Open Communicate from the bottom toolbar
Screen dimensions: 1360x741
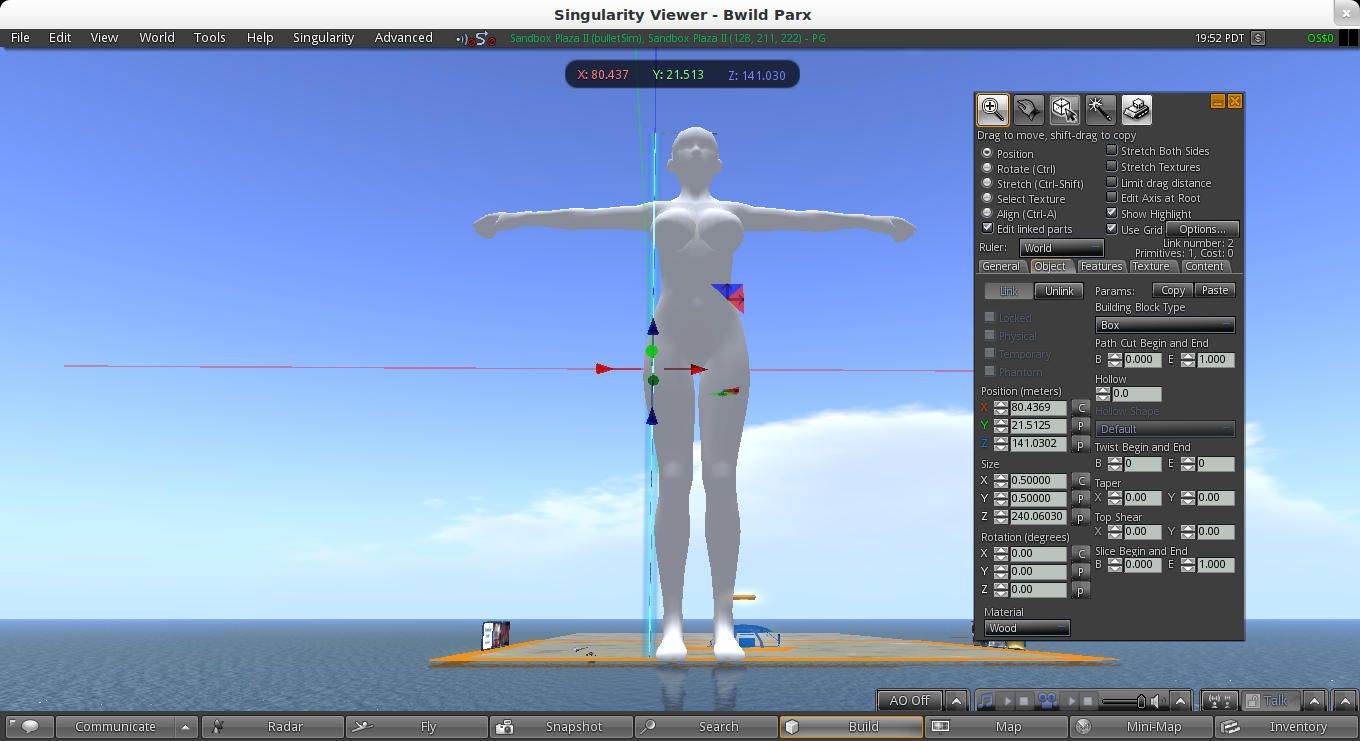[x=115, y=727]
